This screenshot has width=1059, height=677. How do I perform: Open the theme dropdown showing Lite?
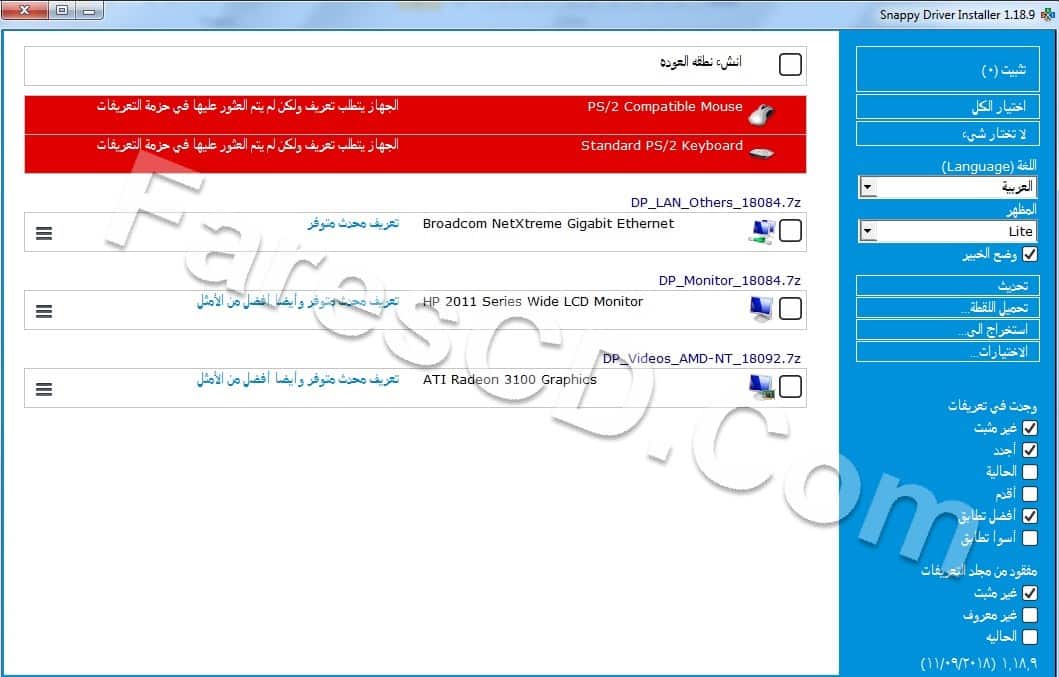click(x=948, y=231)
